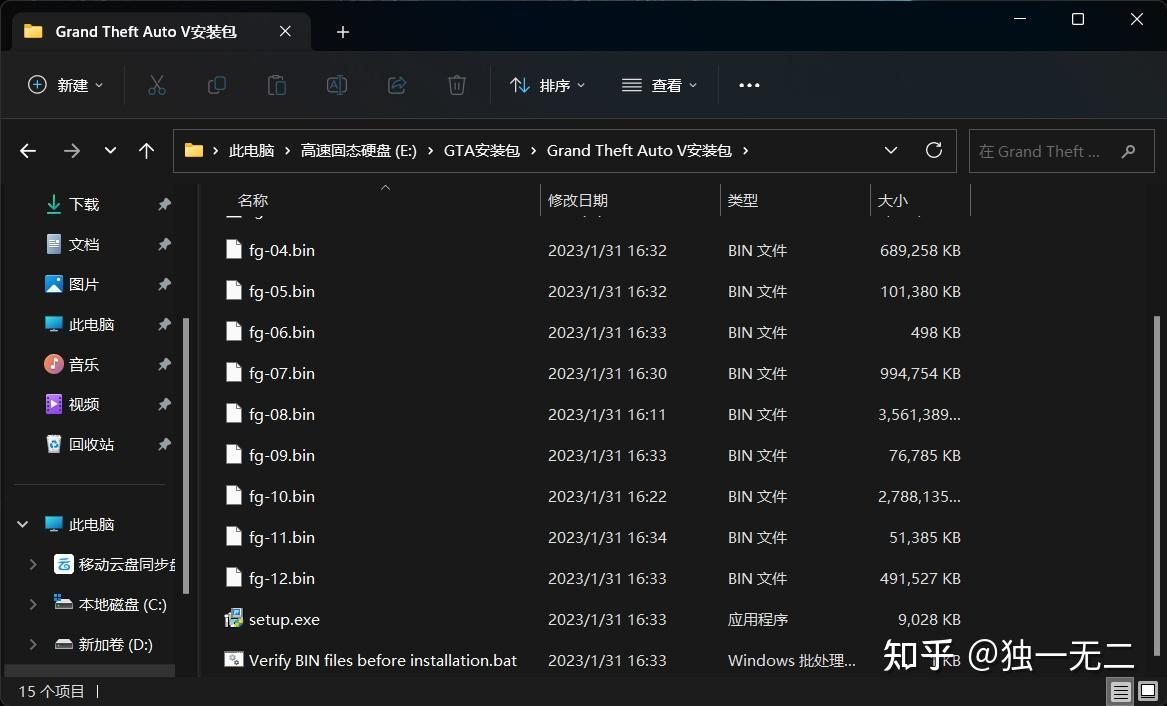
Task: Unpin 下载 using its pin icon
Action: [164, 204]
